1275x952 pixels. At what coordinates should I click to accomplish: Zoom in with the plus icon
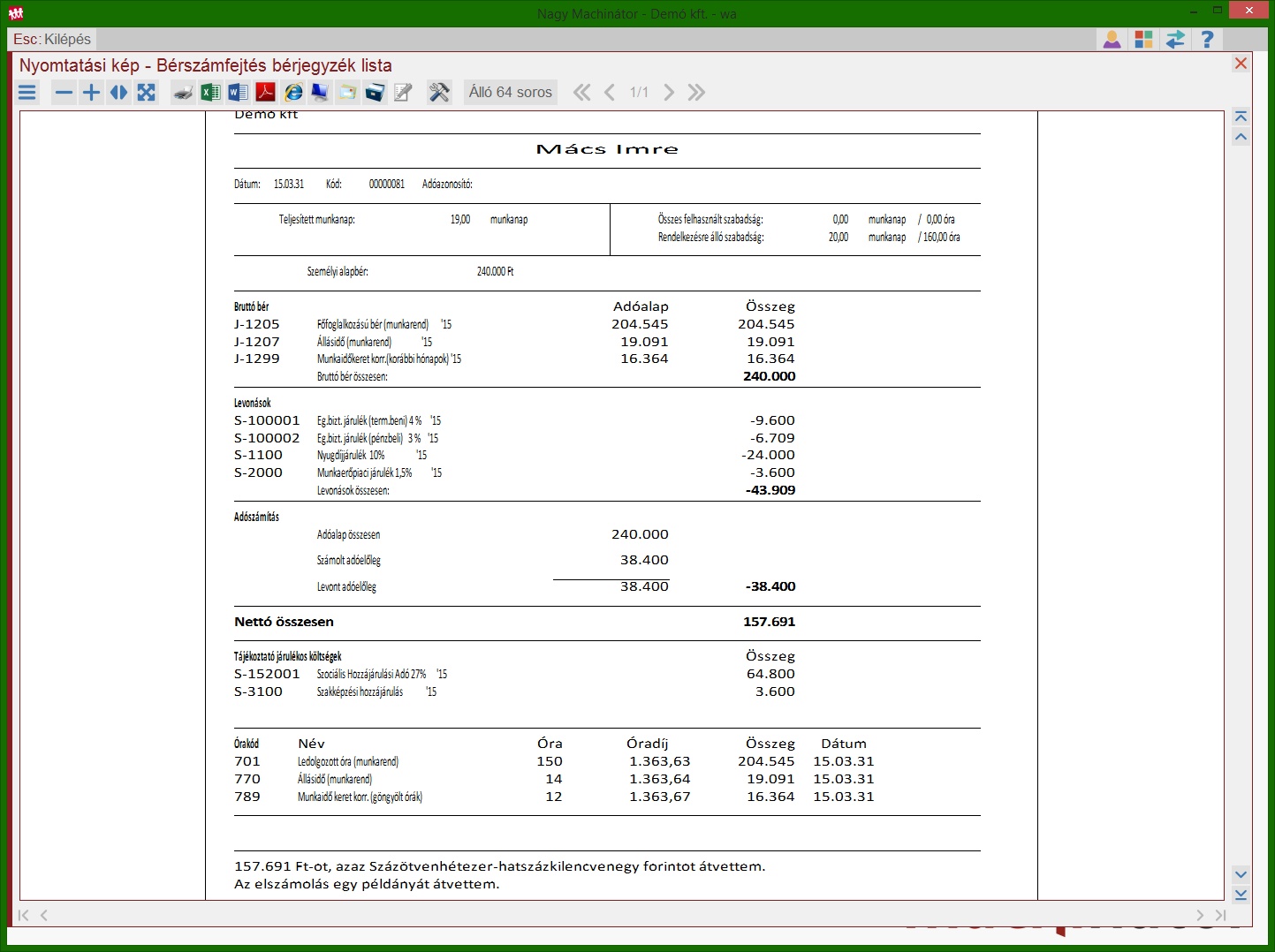(x=91, y=93)
